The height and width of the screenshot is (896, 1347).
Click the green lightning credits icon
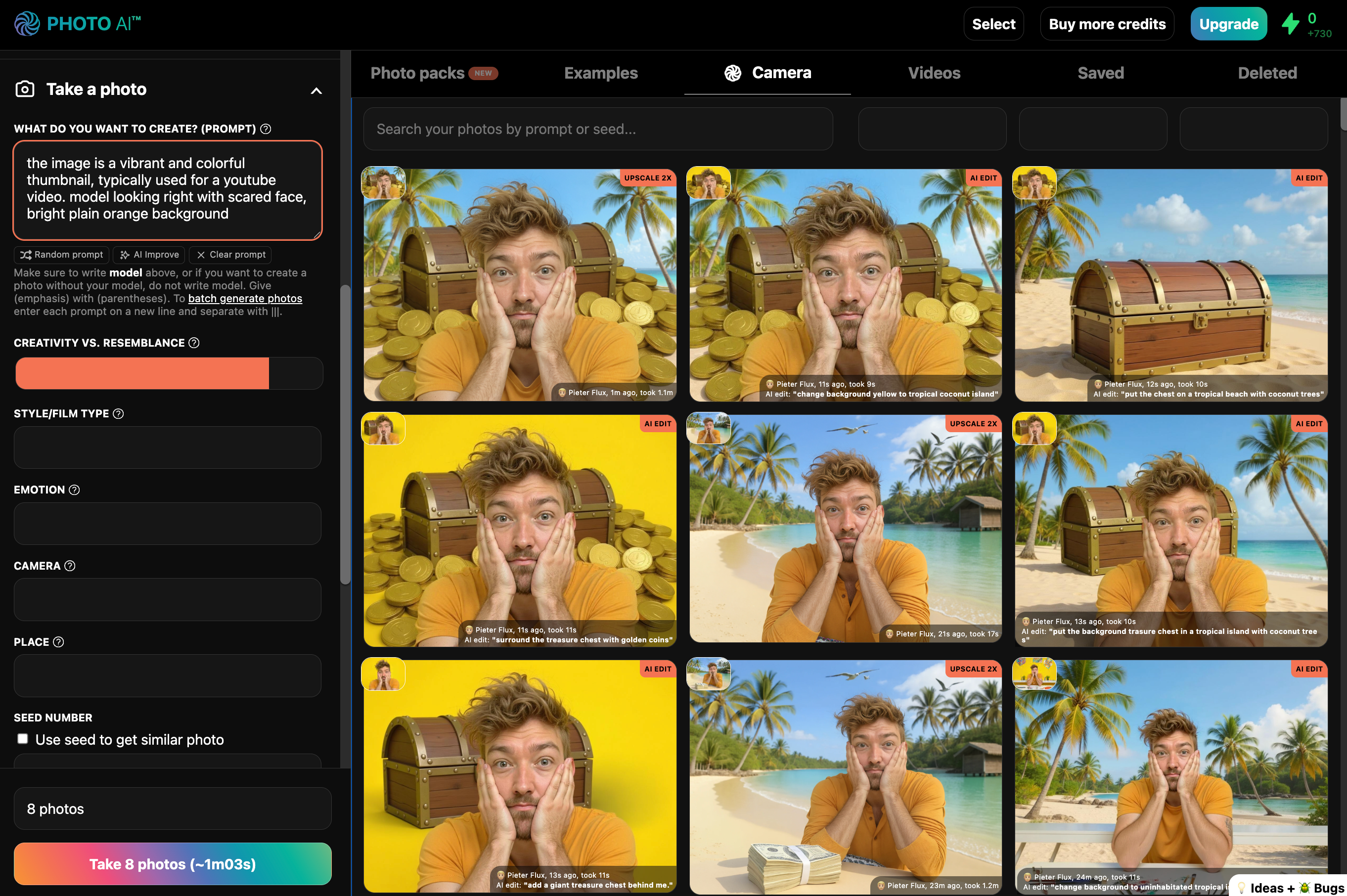tap(1290, 24)
